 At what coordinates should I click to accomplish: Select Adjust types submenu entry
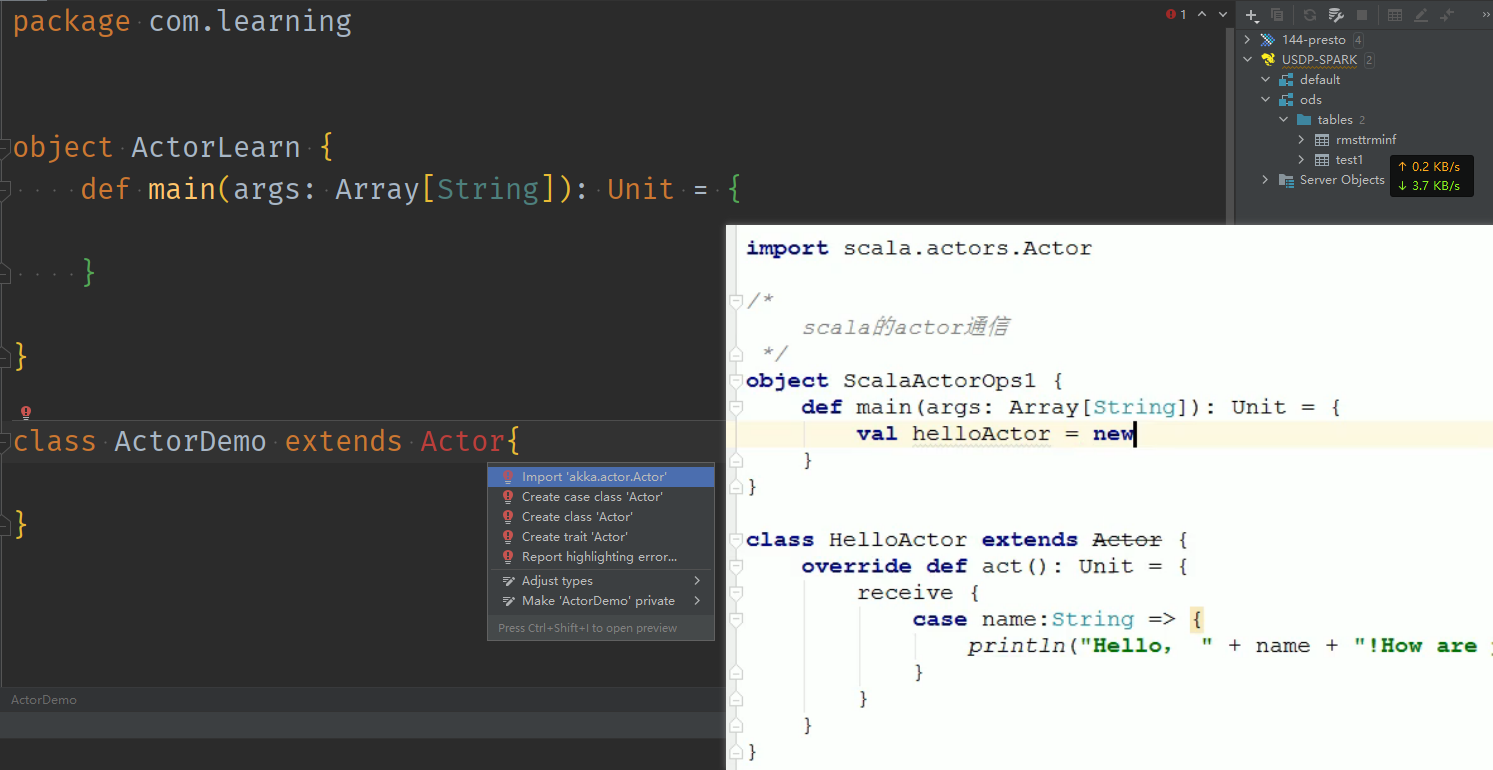pos(557,580)
